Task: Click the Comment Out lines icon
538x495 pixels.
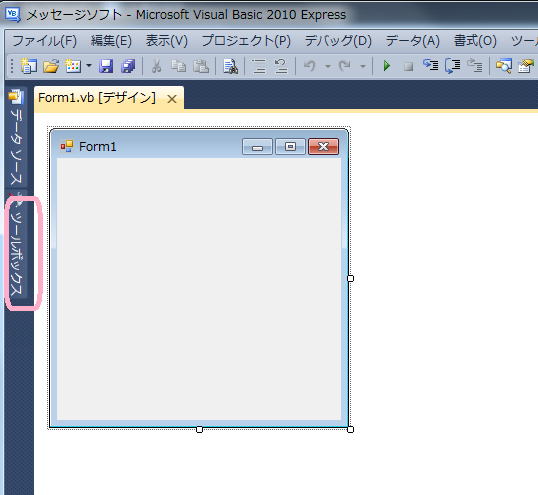Action: [x=258, y=66]
